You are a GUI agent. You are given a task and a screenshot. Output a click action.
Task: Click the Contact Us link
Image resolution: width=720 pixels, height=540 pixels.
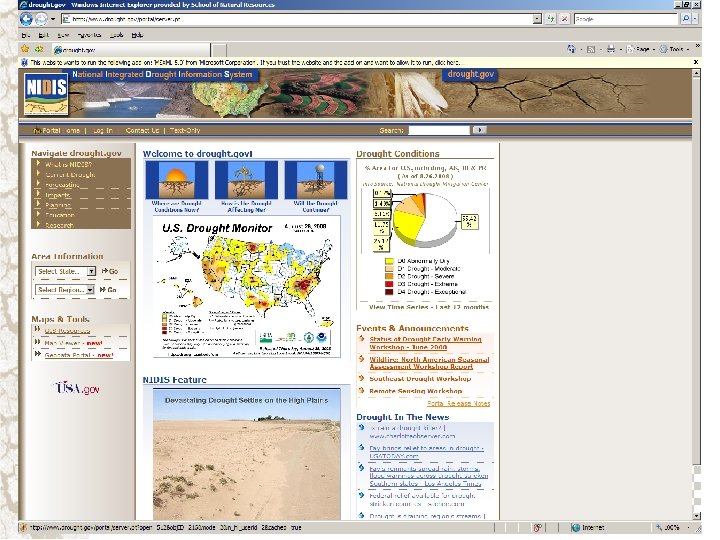point(142,130)
